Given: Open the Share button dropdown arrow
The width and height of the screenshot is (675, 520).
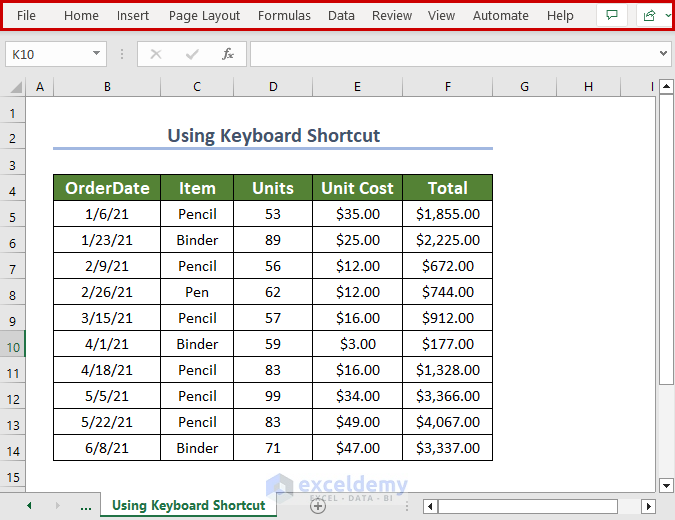Looking at the screenshot, I should (667, 15).
